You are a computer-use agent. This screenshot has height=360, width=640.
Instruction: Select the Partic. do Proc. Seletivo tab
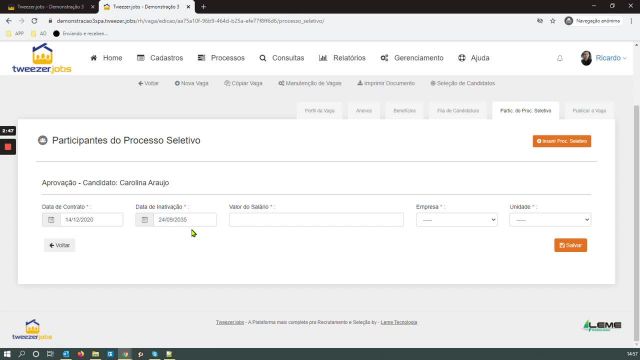pos(526,111)
